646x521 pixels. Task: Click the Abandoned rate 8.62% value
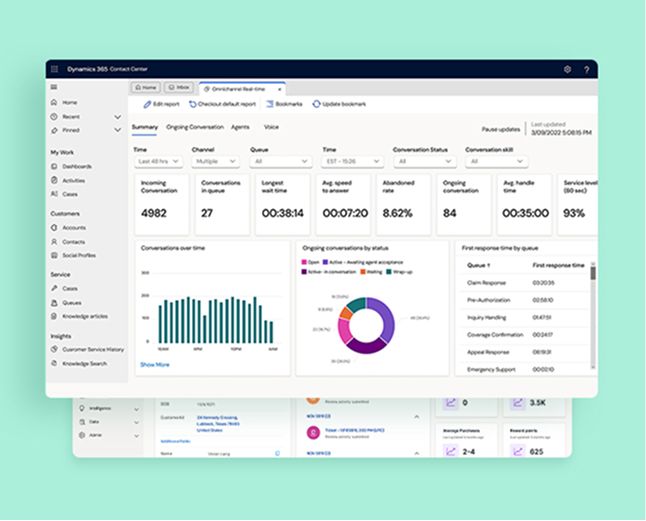click(398, 213)
